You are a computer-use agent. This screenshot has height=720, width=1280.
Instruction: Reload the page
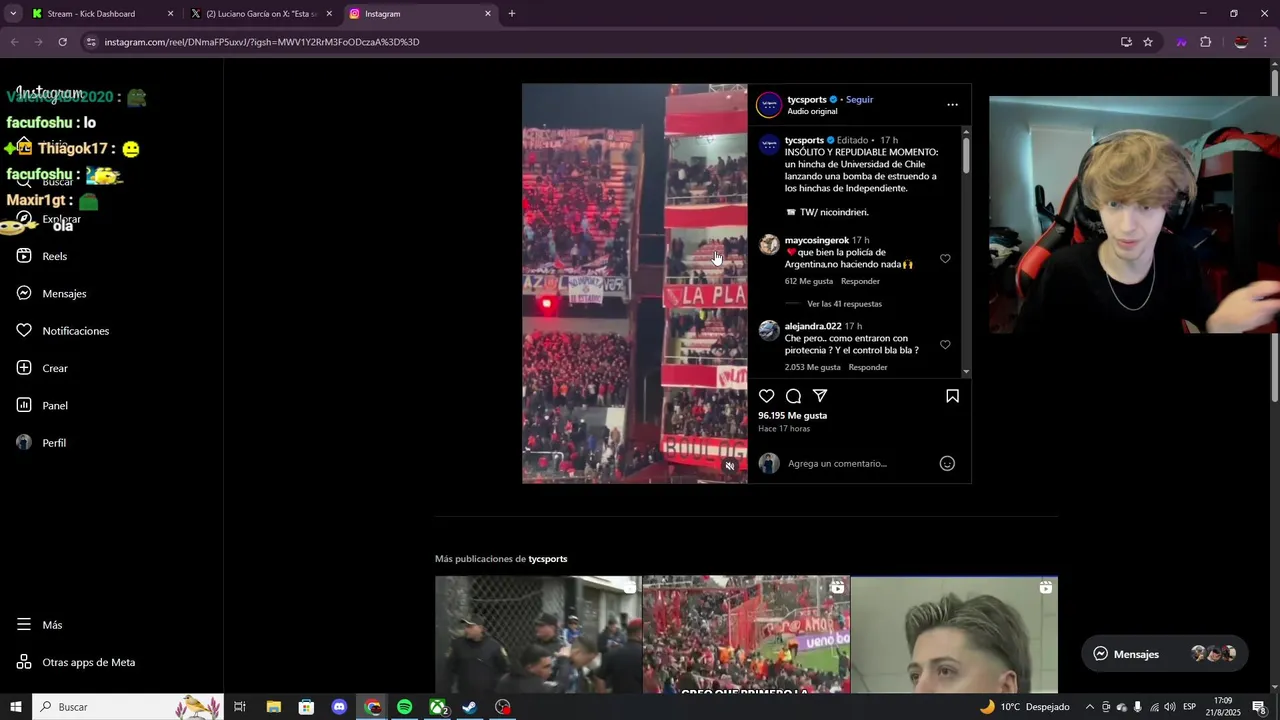[62, 42]
